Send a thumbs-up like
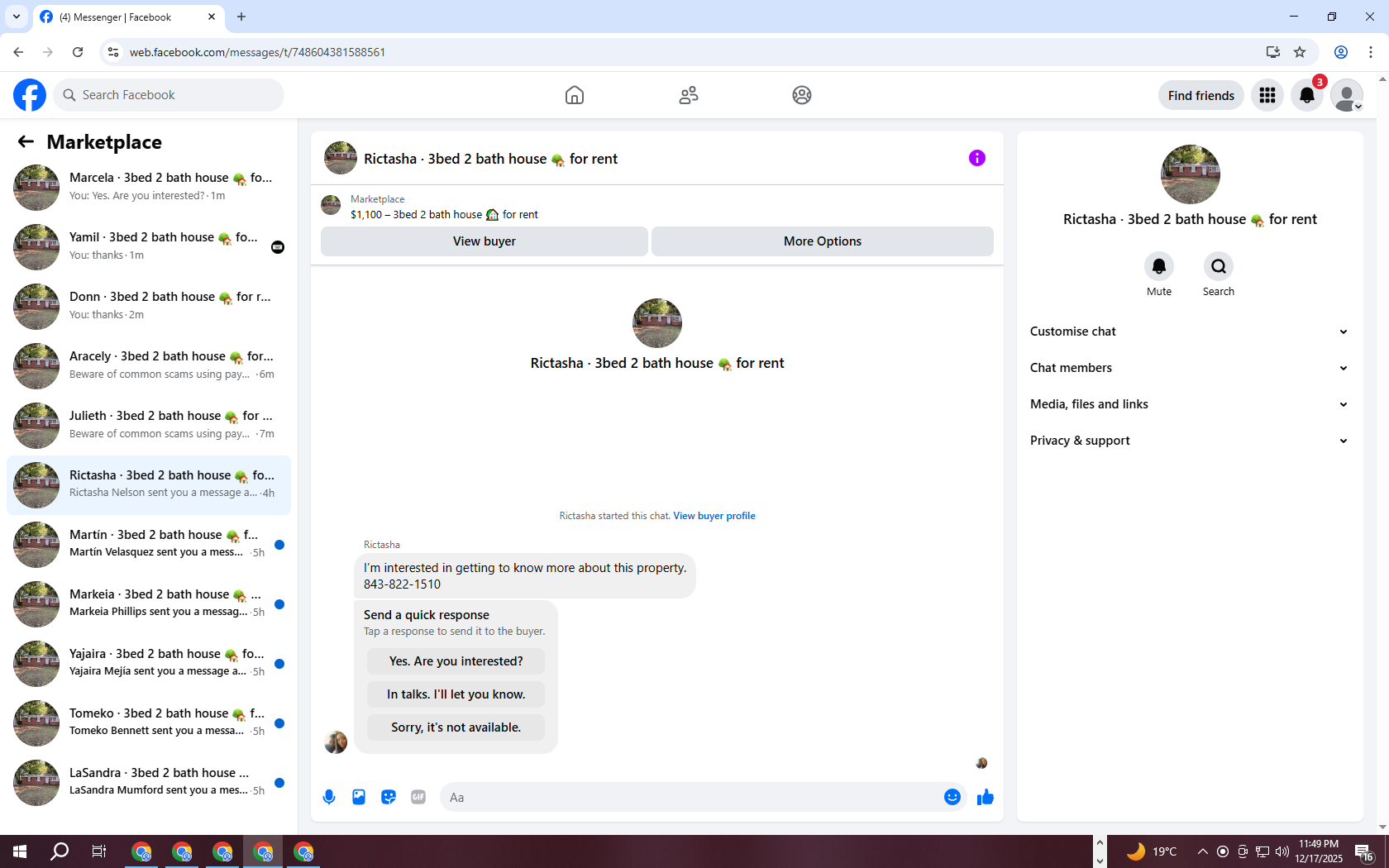Screen dimensions: 1389x868 pos(986,797)
